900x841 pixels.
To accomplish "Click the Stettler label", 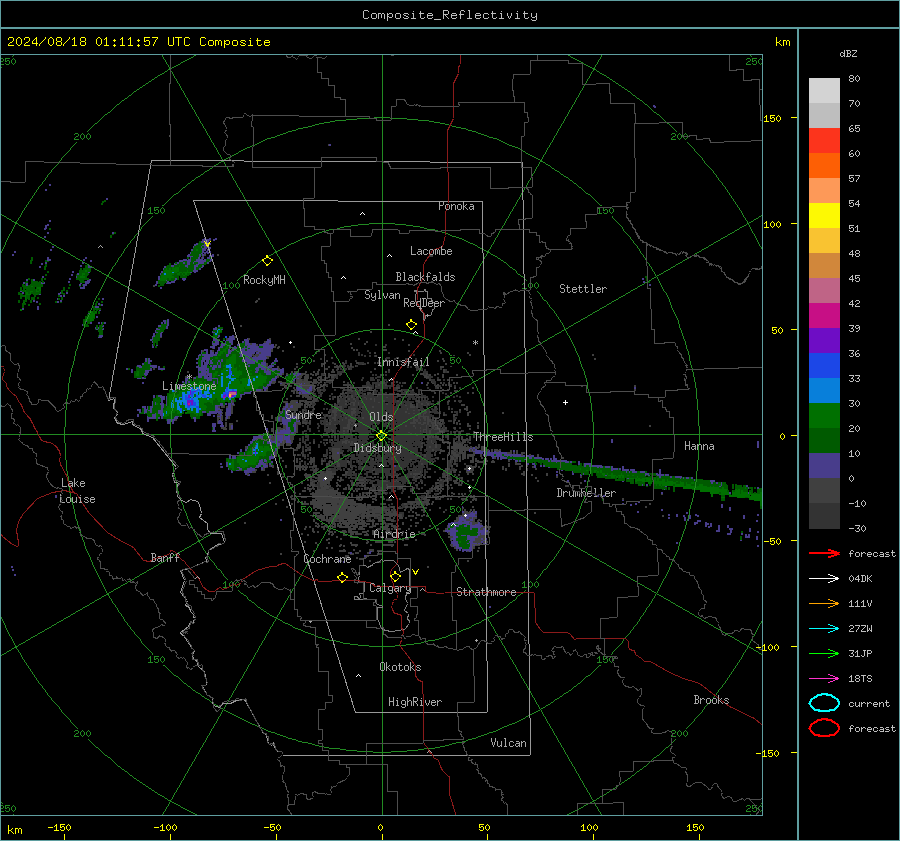I will (x=583, y=289).
